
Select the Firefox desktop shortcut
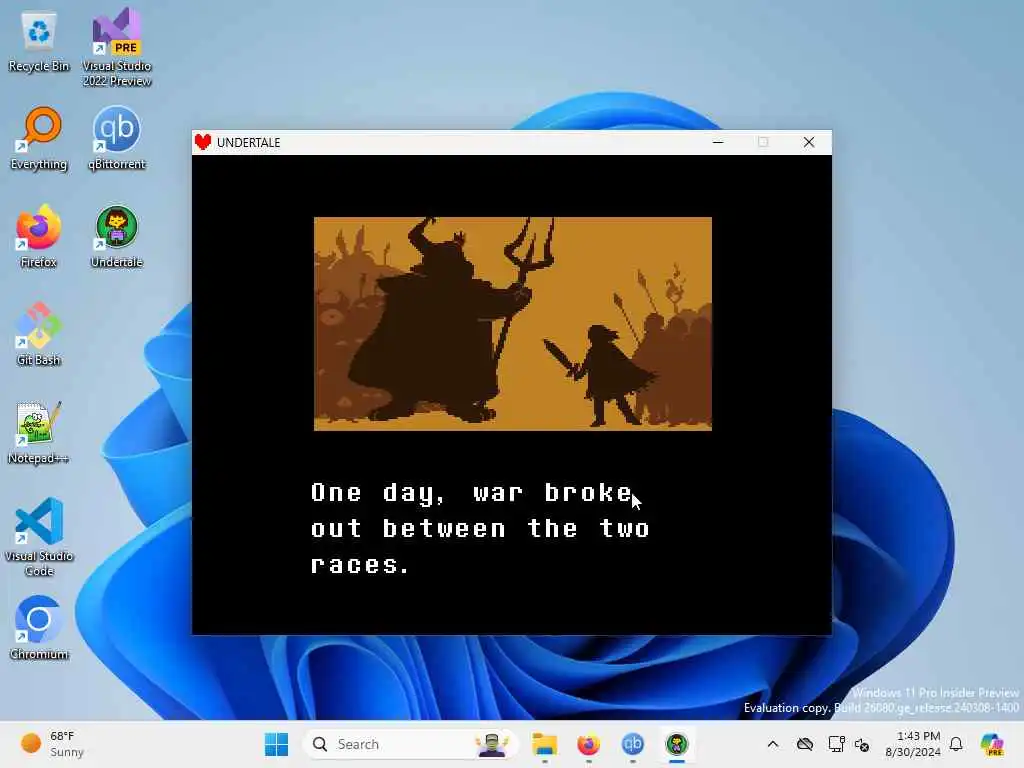coord(39,236)
